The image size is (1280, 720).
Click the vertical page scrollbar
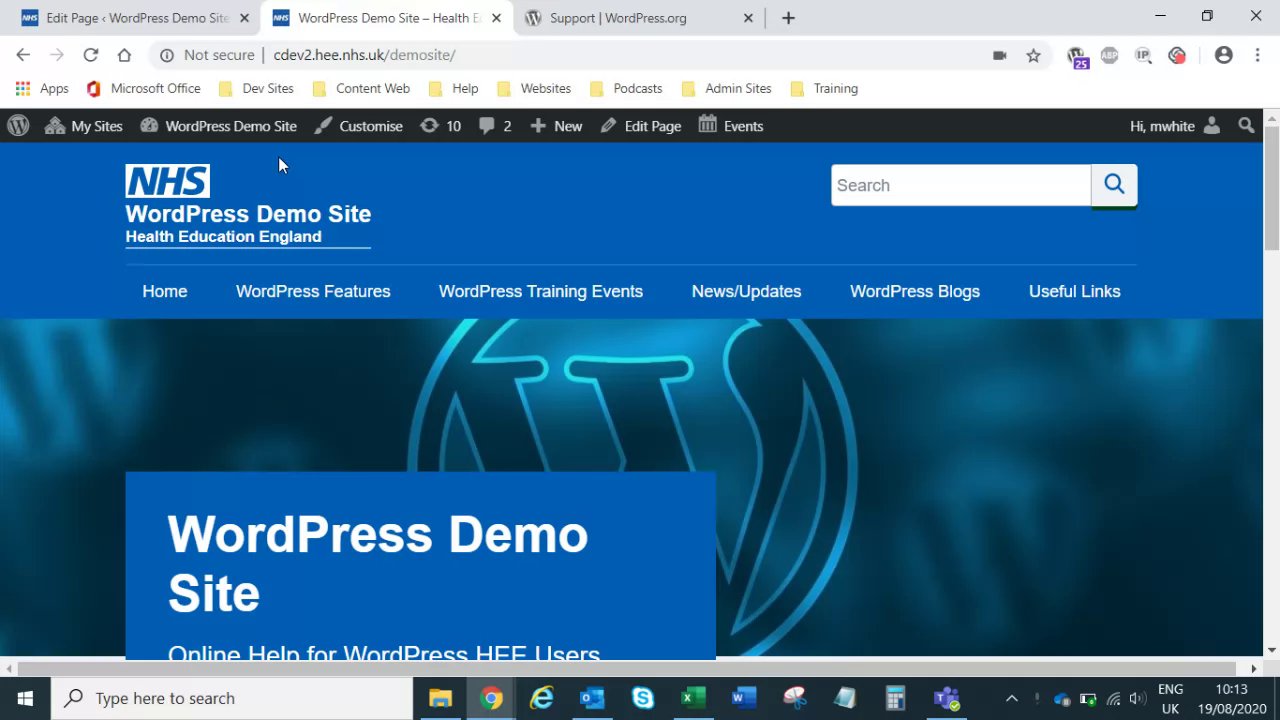pos(1271,190)
